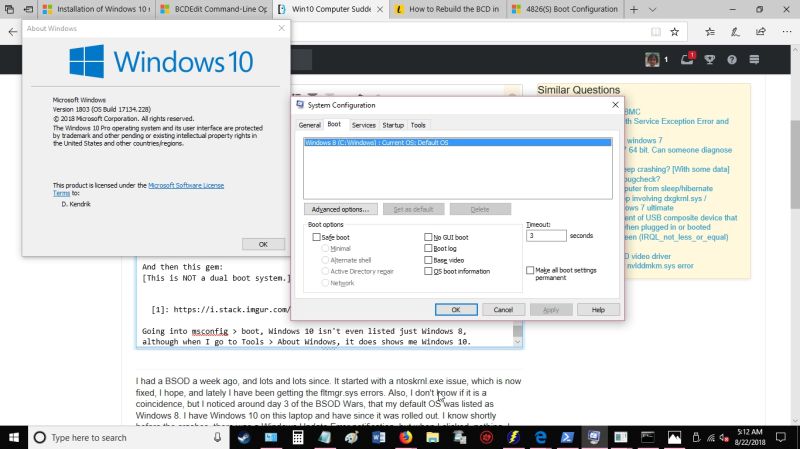Click the Type here to search box
800x449 pixels.
tap(128, 437)
